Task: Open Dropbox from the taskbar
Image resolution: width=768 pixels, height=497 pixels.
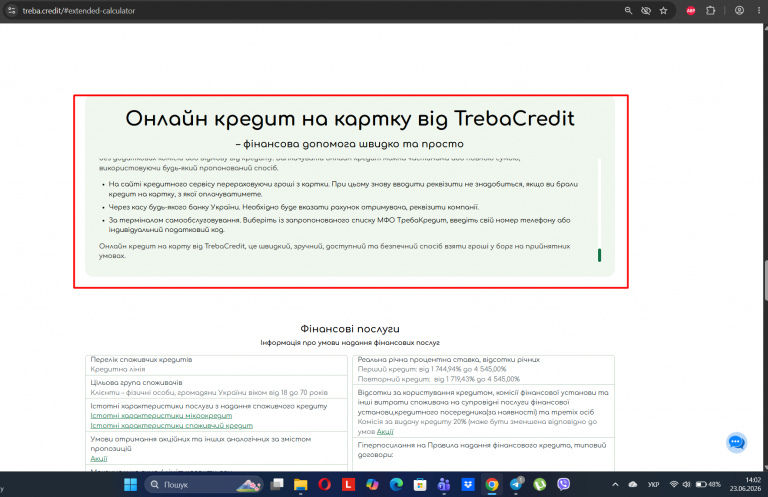Action: (x=468, y=484)
